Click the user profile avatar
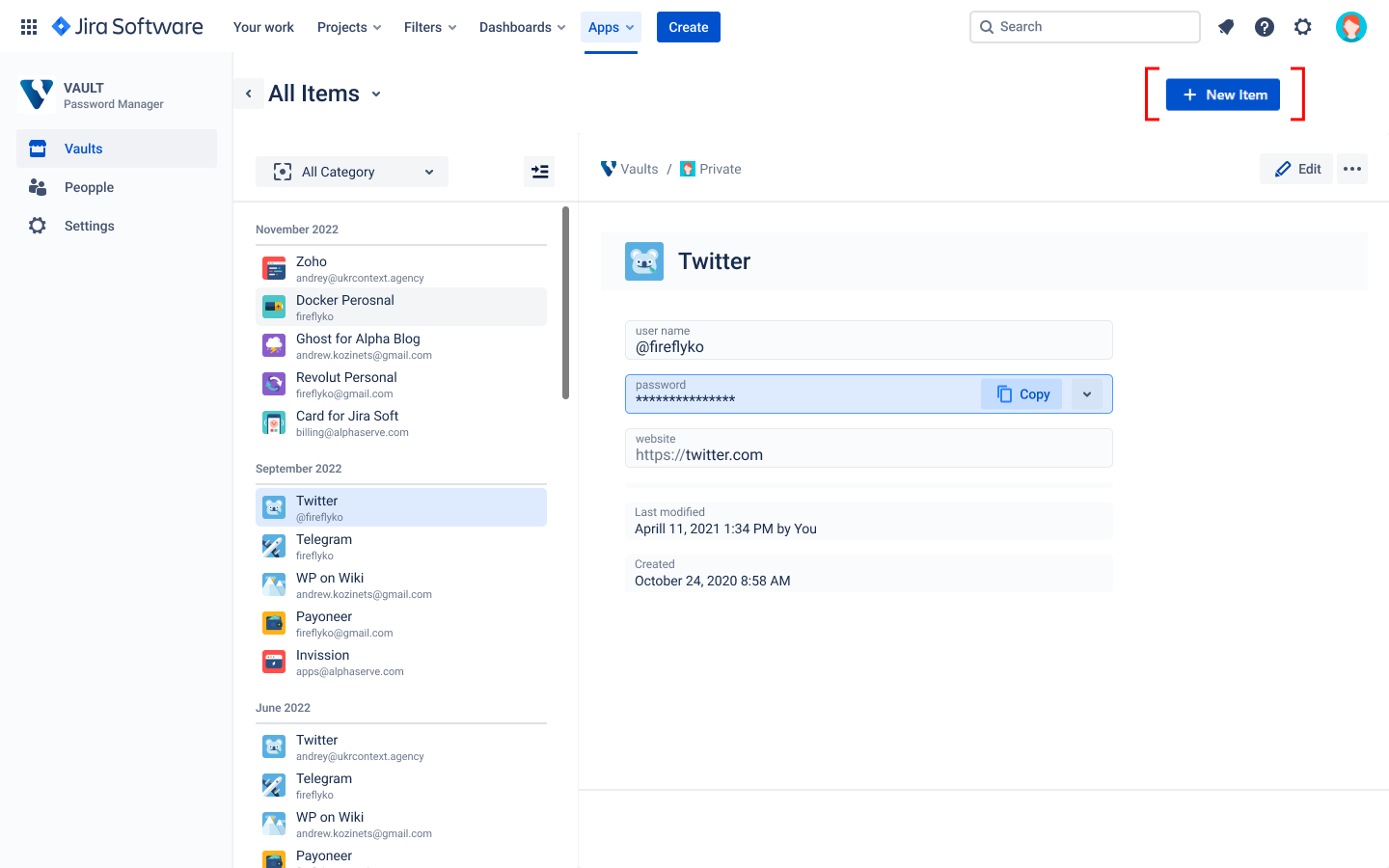Image resolution: width=1389 pixels, height=868 pixels. click(x=1350, y=27)
